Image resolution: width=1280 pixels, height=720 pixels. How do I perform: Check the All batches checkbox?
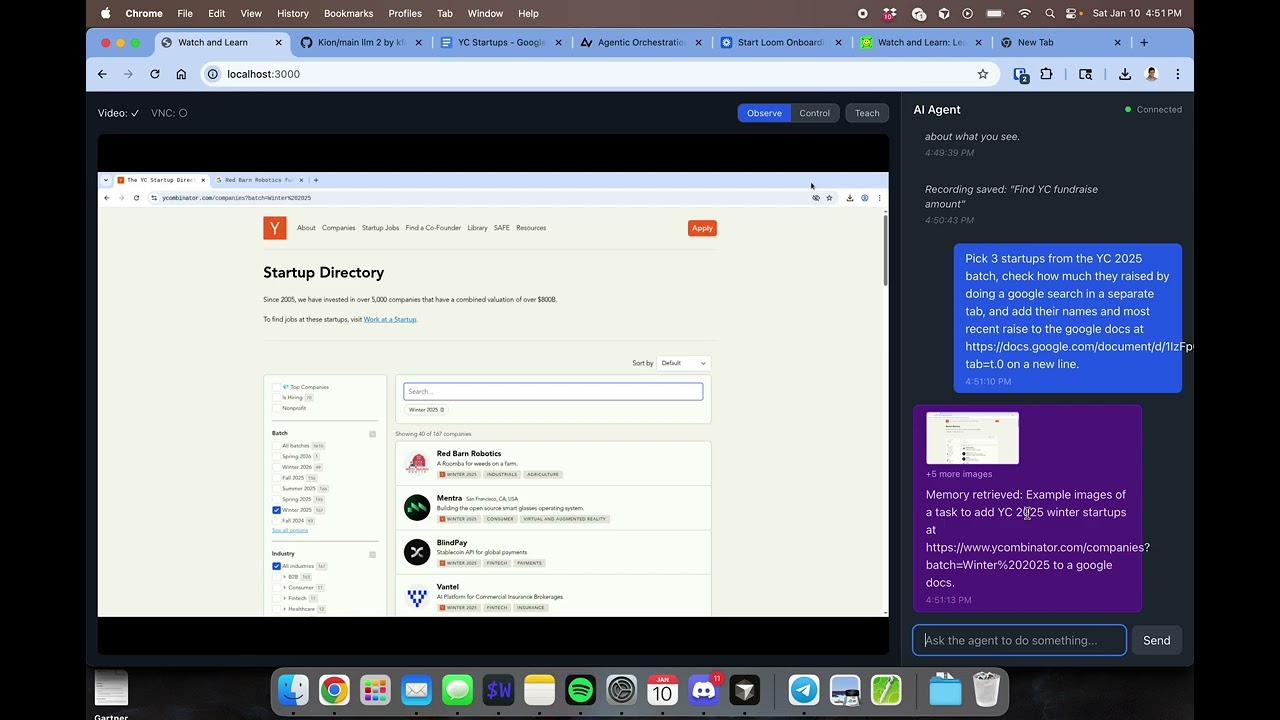tap(277, 446)
